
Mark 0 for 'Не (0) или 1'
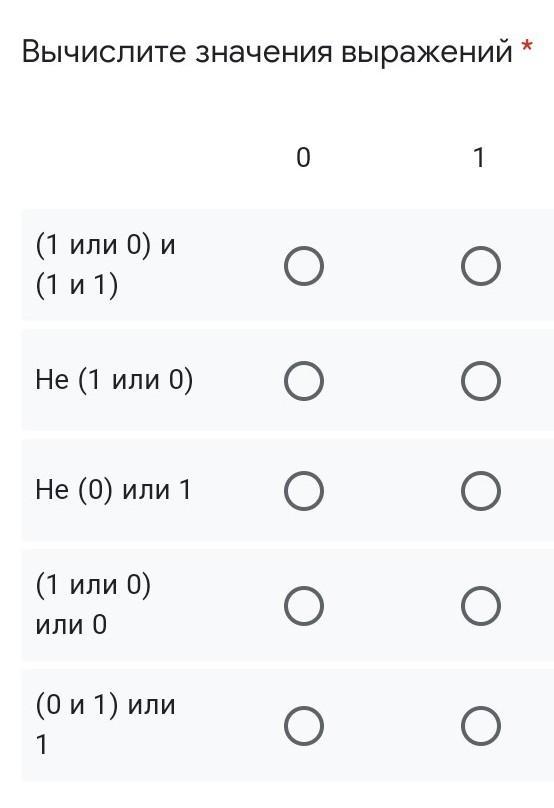coord(304,491)
